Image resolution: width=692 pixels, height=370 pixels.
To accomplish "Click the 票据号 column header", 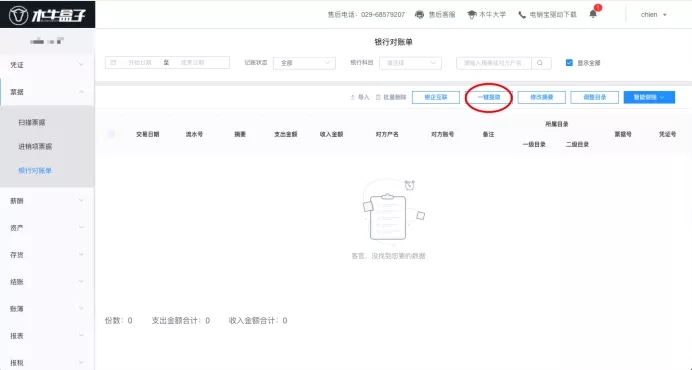I will [623, 134].
